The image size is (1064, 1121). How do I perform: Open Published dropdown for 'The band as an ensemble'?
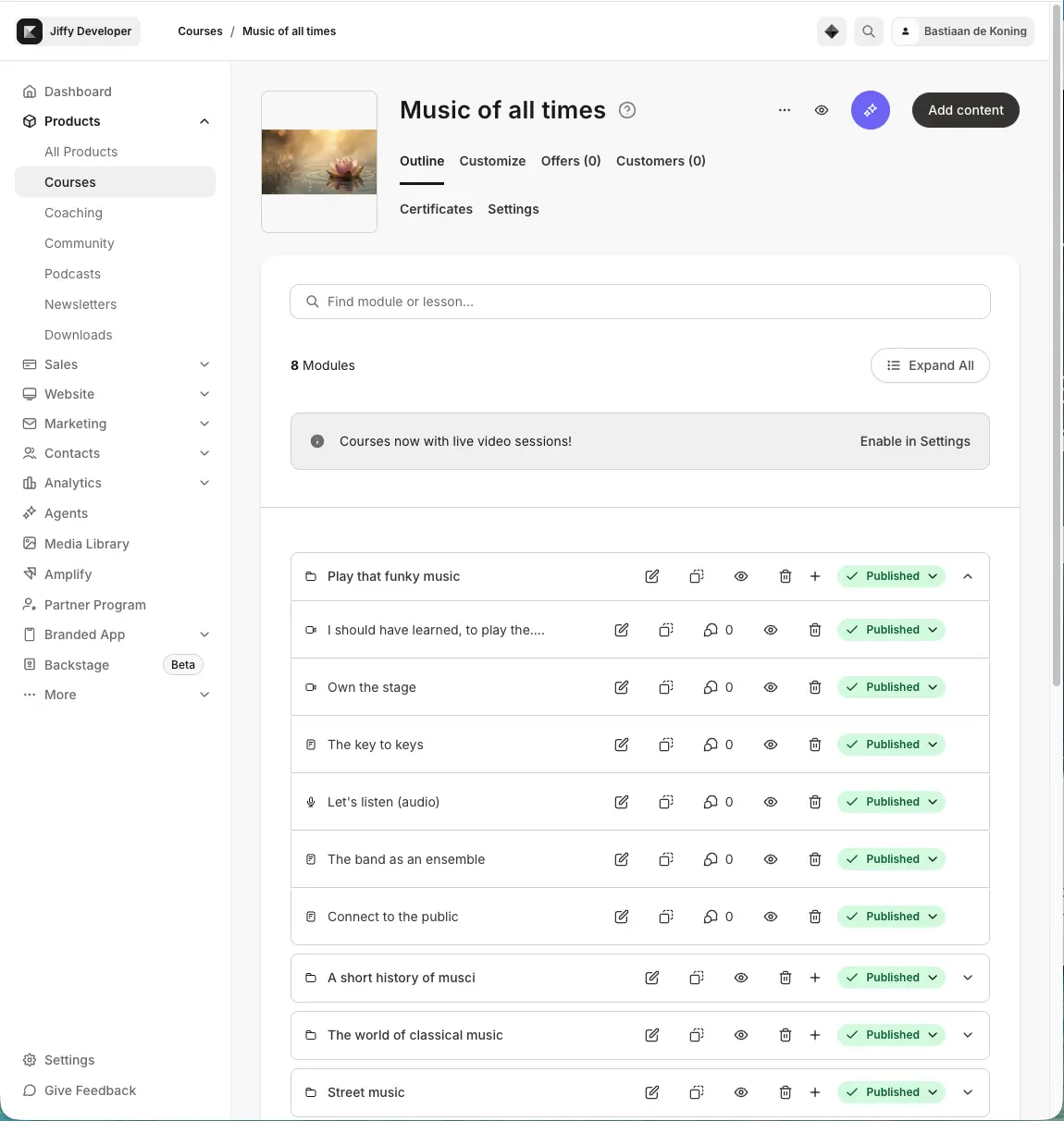[x=892, y=859]
